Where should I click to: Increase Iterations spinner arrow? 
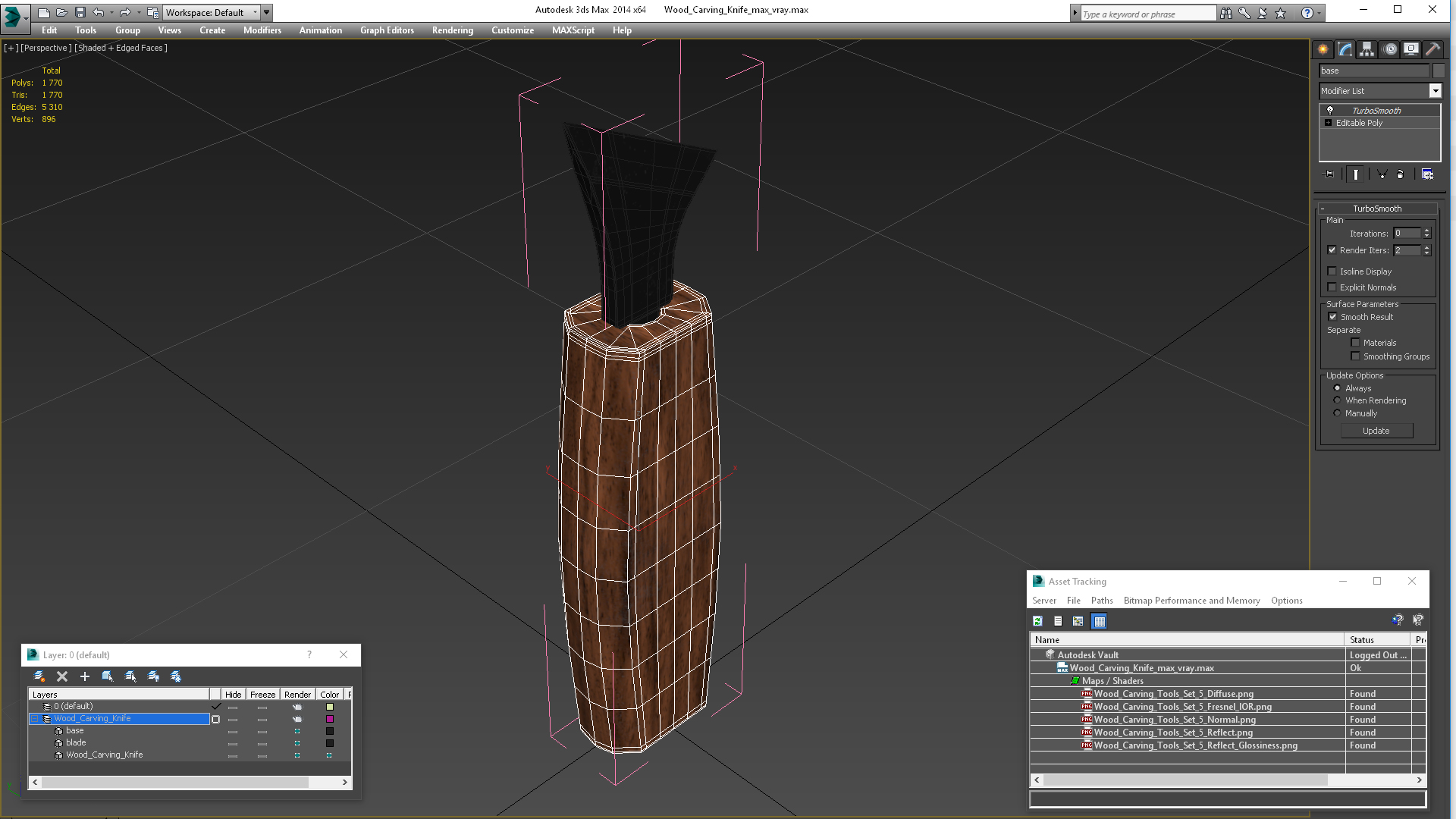click(1426, 231)
